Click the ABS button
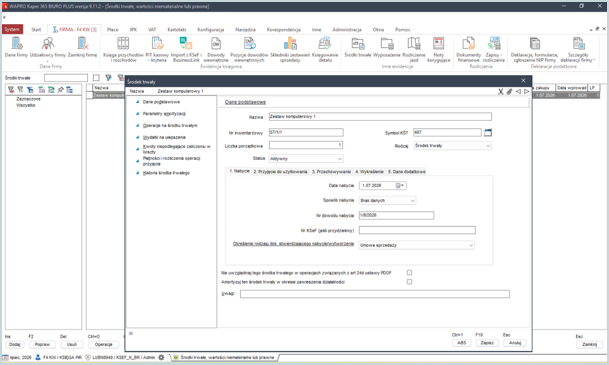609x365 pixels. (x=461, y=343)
